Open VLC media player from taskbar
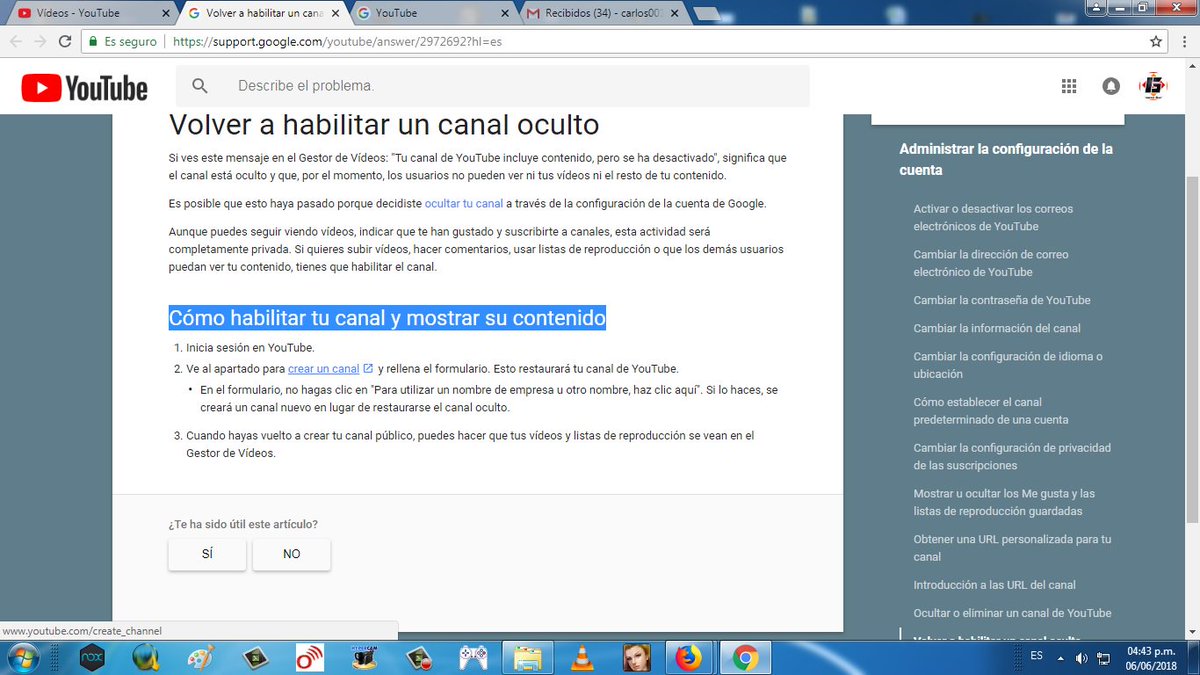 (x=580, y=658)
